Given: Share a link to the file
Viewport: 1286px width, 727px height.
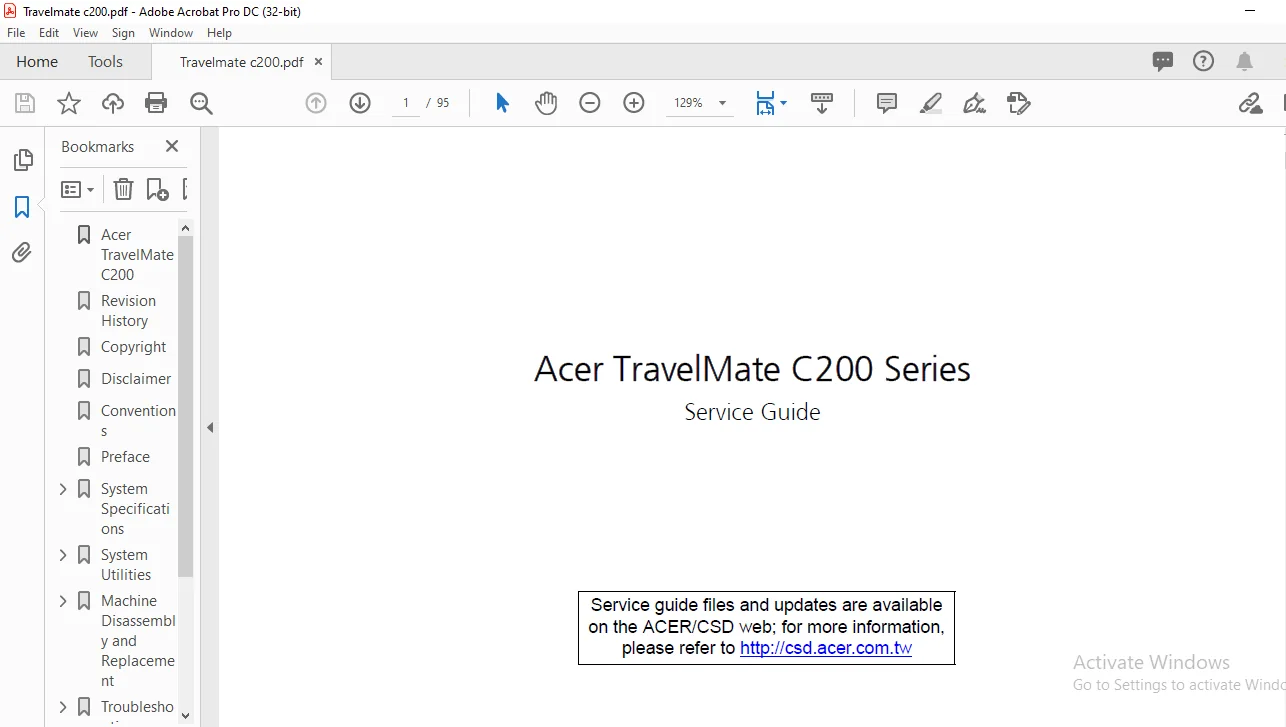Looking at the screenshot, I should pos(1250,103).
